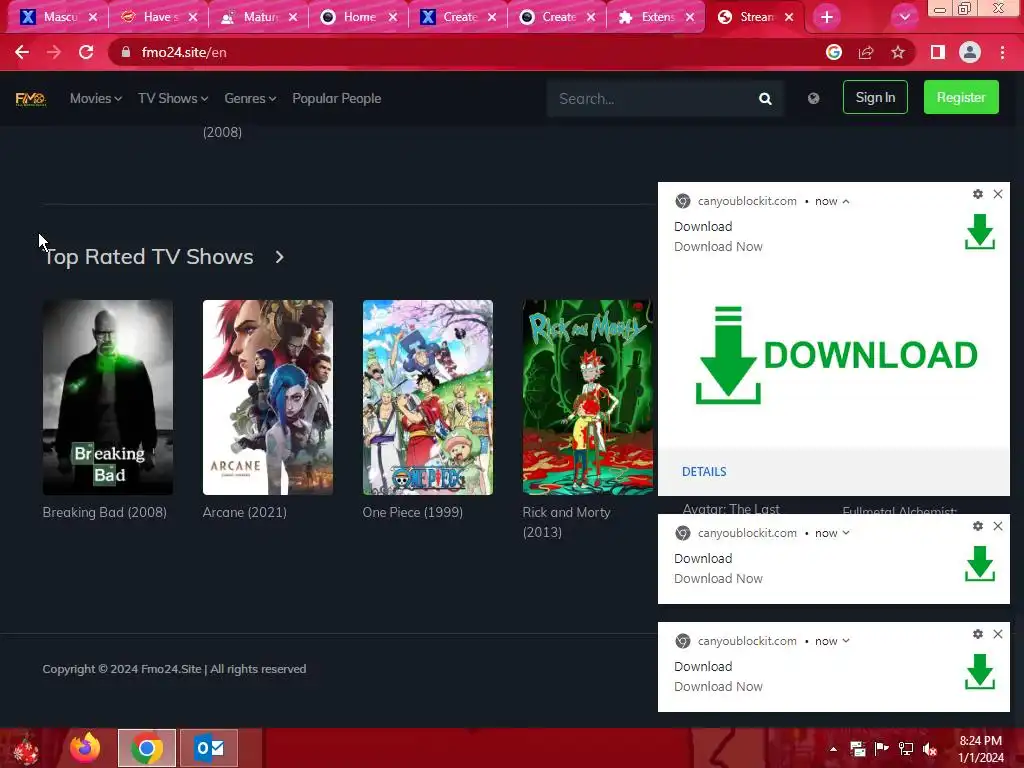
Task: Open Rick and Morty poster
Action: pyautogui.click(x=588, y=397)
